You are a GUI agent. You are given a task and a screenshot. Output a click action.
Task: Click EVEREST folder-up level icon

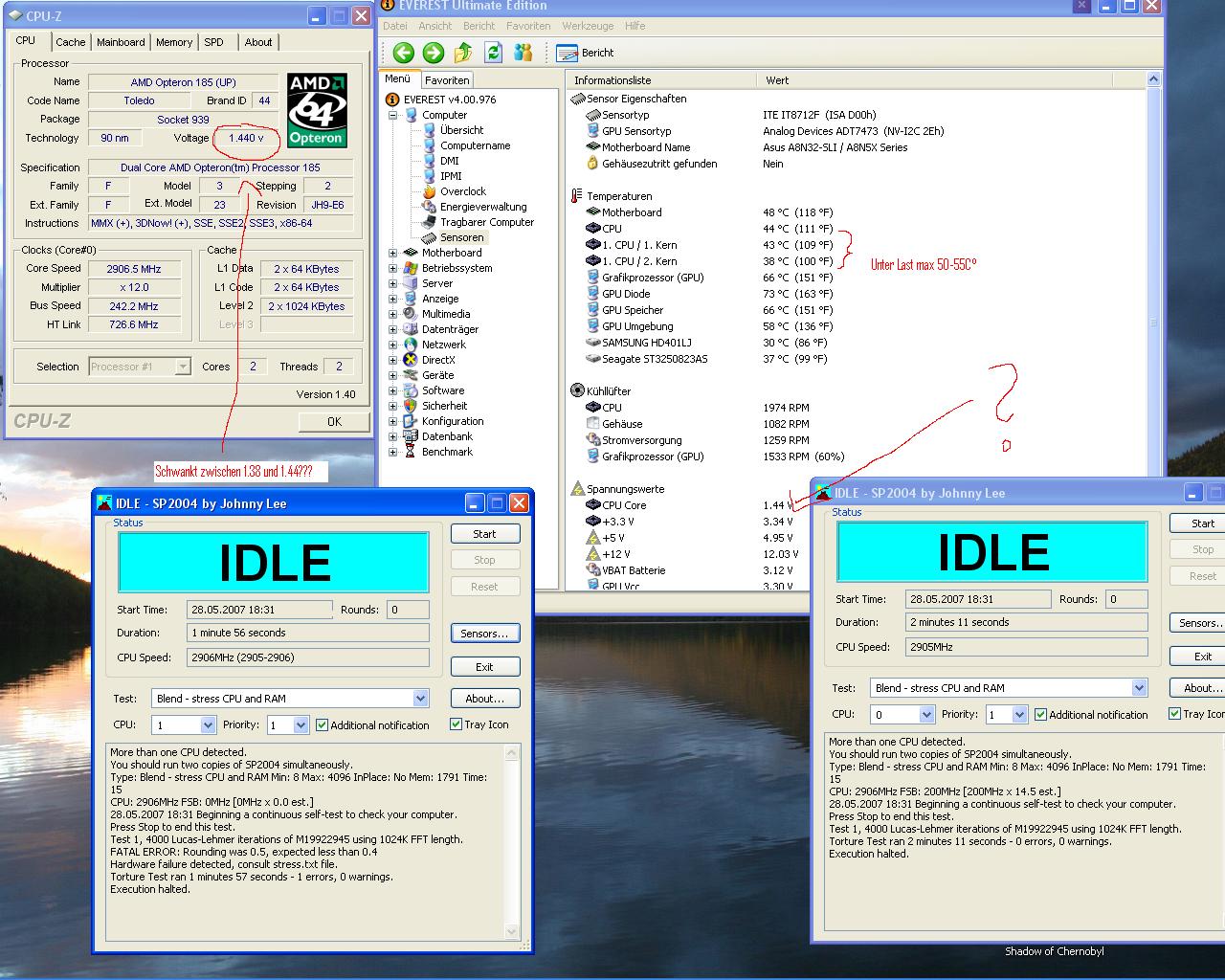point(464,53)
